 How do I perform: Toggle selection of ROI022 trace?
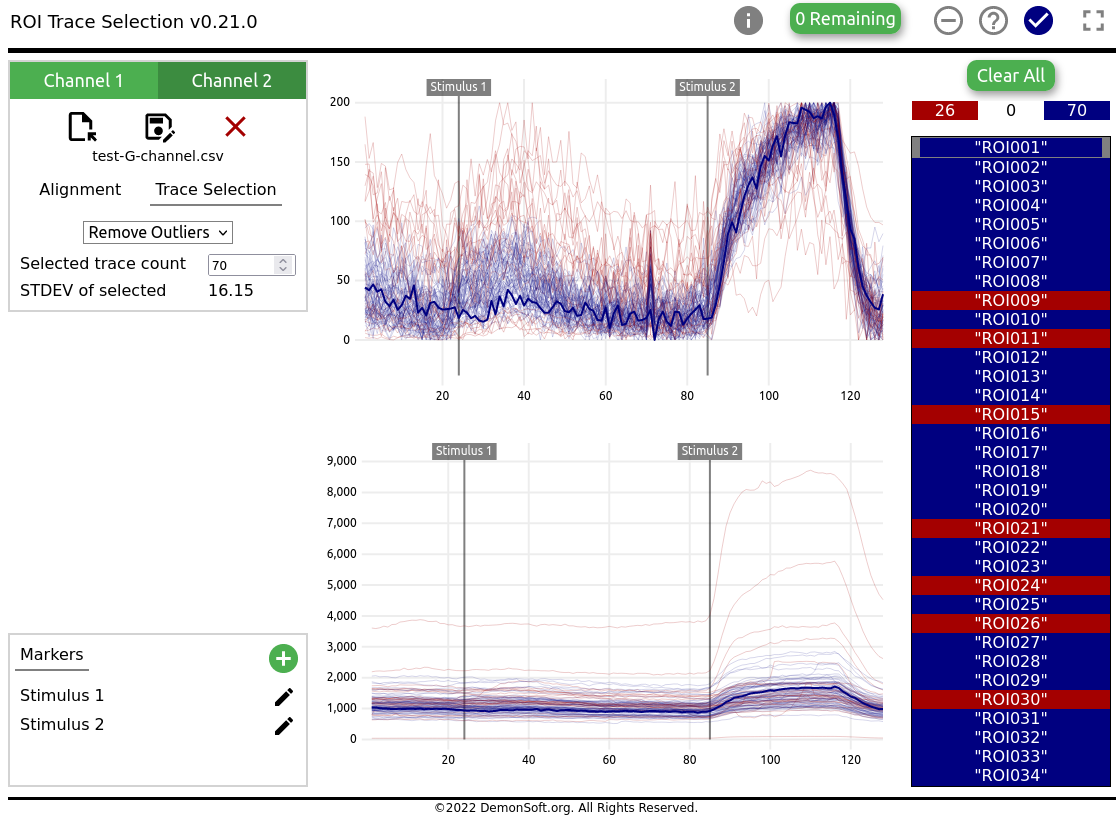click(1010, 547)
